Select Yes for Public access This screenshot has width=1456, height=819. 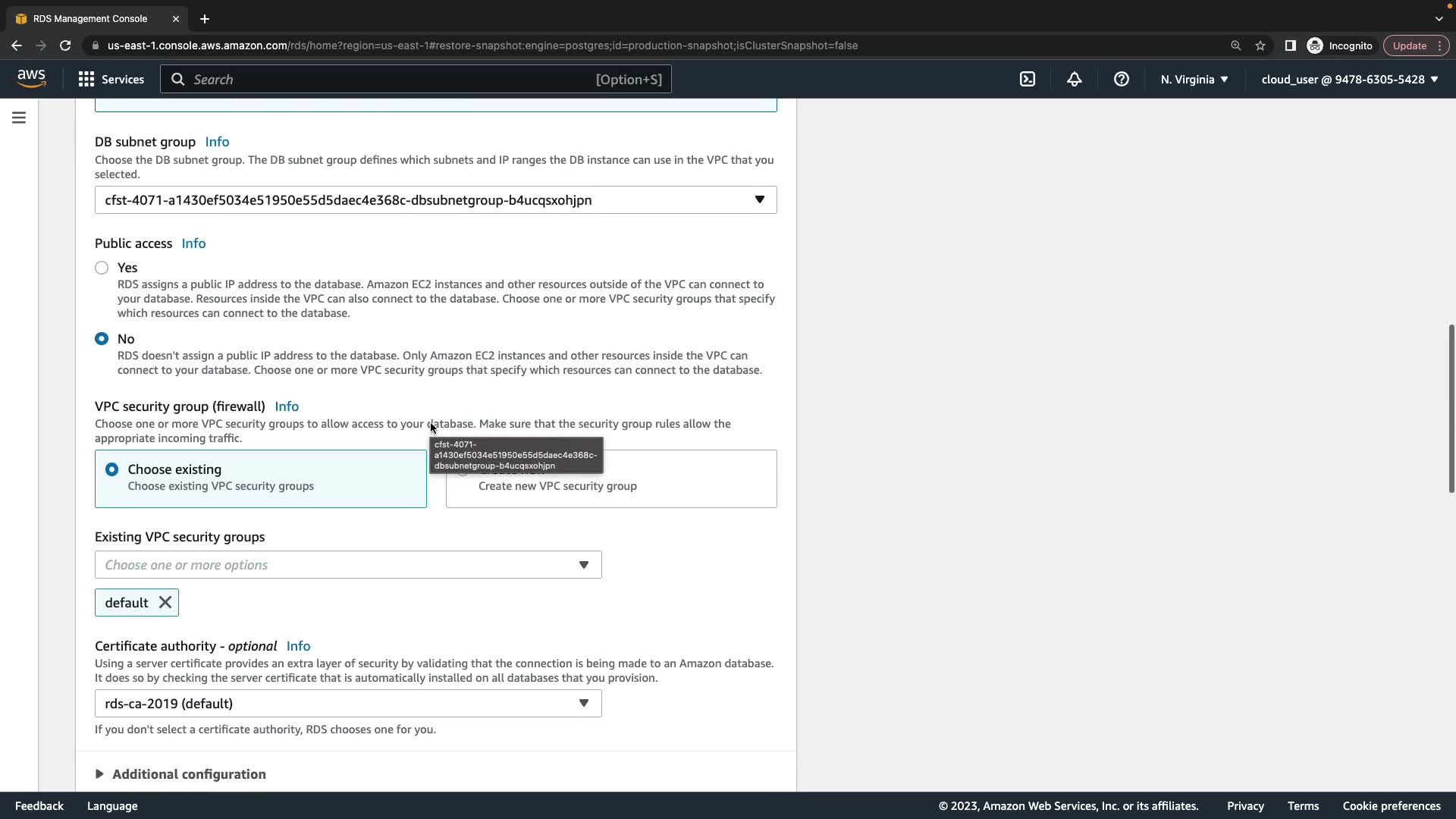coord(102,268)
